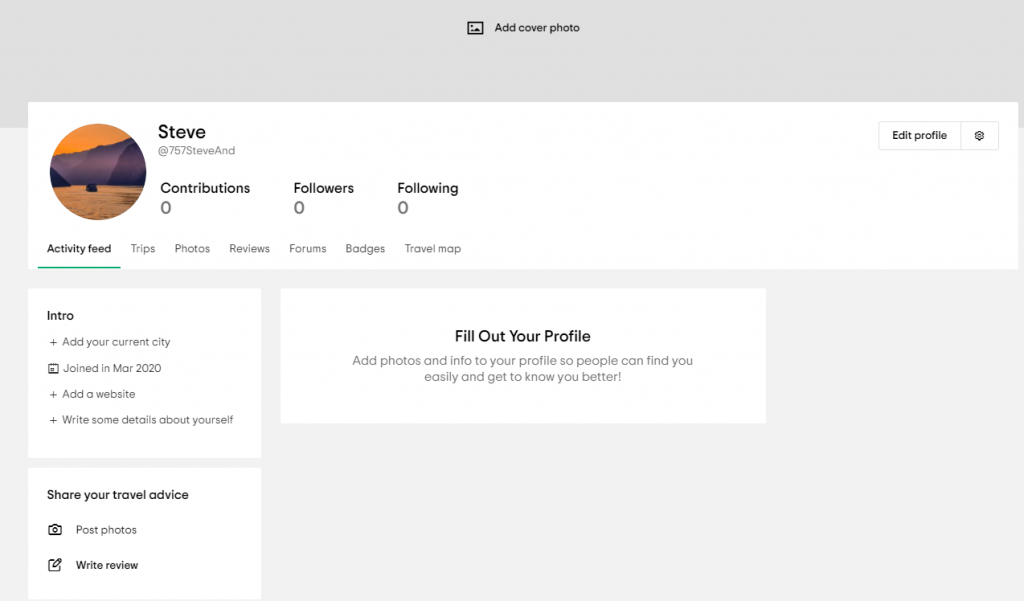This screenshot has width=1024, height=601.
Task: Click the Write review link
Action: pos(106,565)
